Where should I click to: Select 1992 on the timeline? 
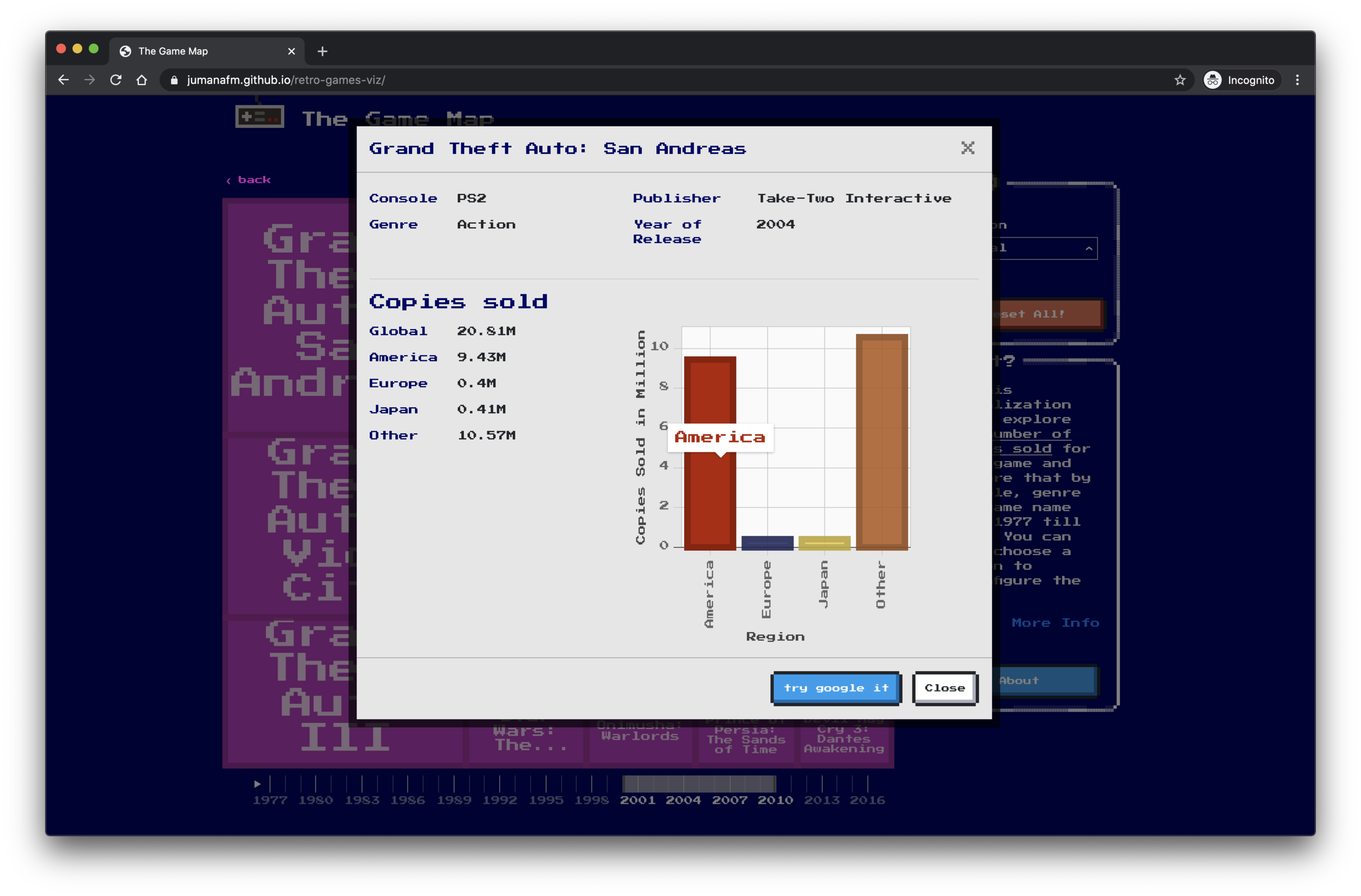point(500,800)
